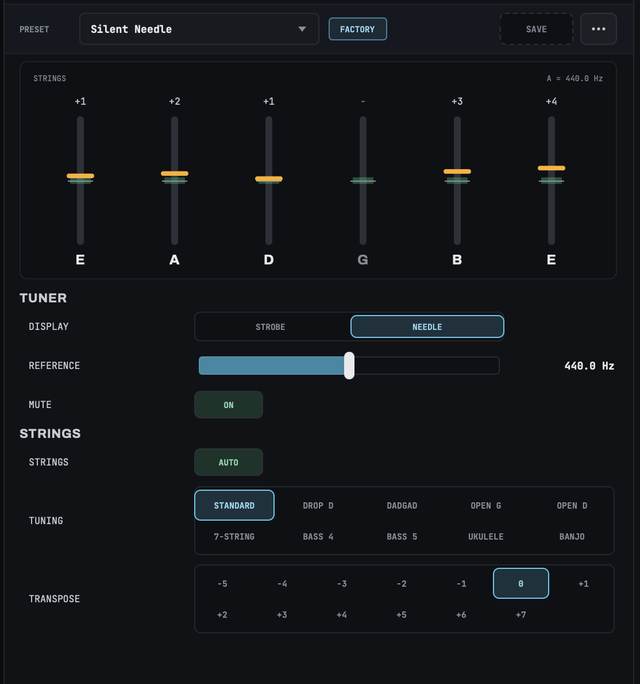This screenshot has width=640, height=684.
Task: Select 7-STRING tuning
Action: pyautogui.click(x=234, y=537)
